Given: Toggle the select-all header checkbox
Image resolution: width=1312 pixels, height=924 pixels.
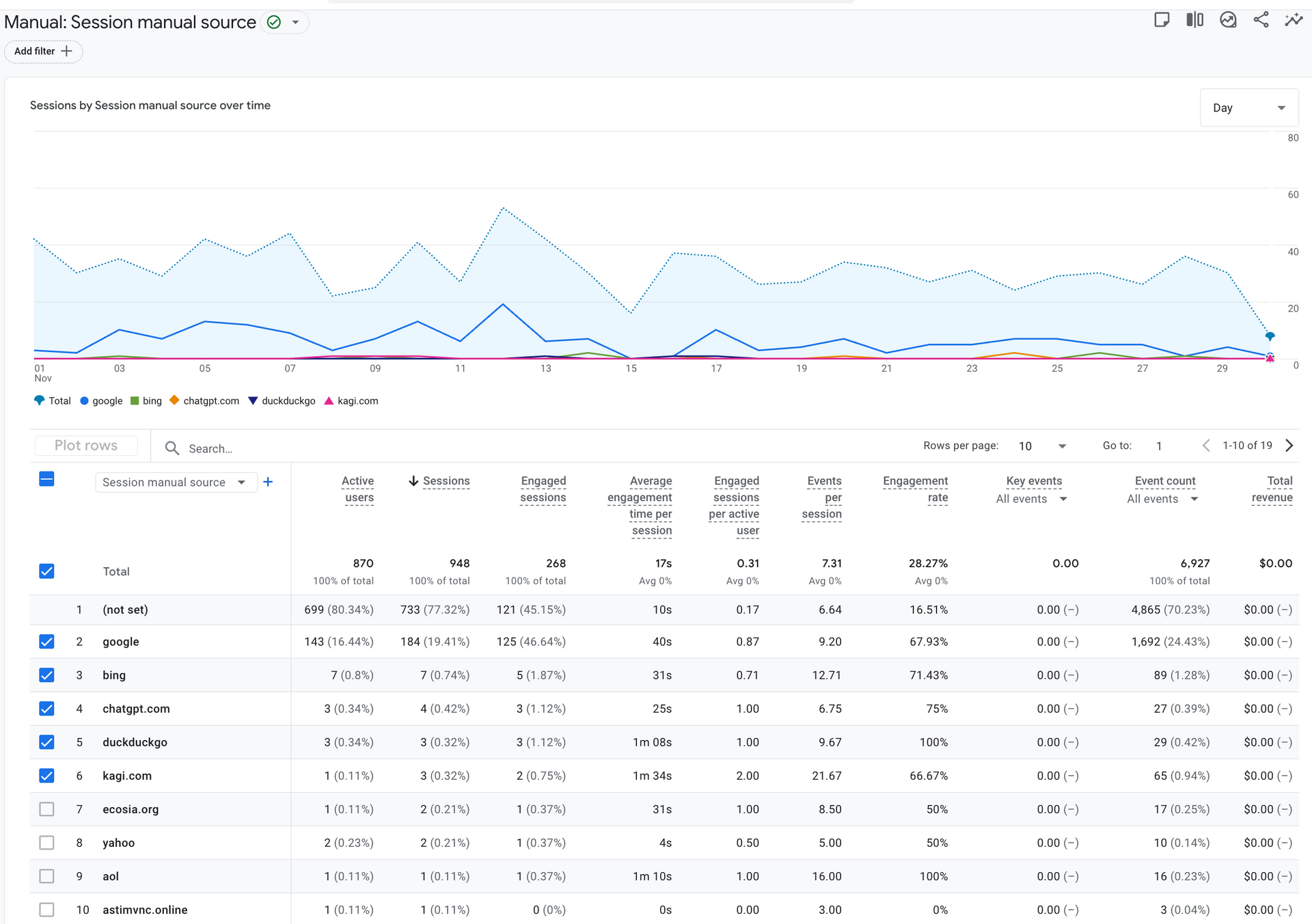Looking at the screenshot, I should [46, 479].
